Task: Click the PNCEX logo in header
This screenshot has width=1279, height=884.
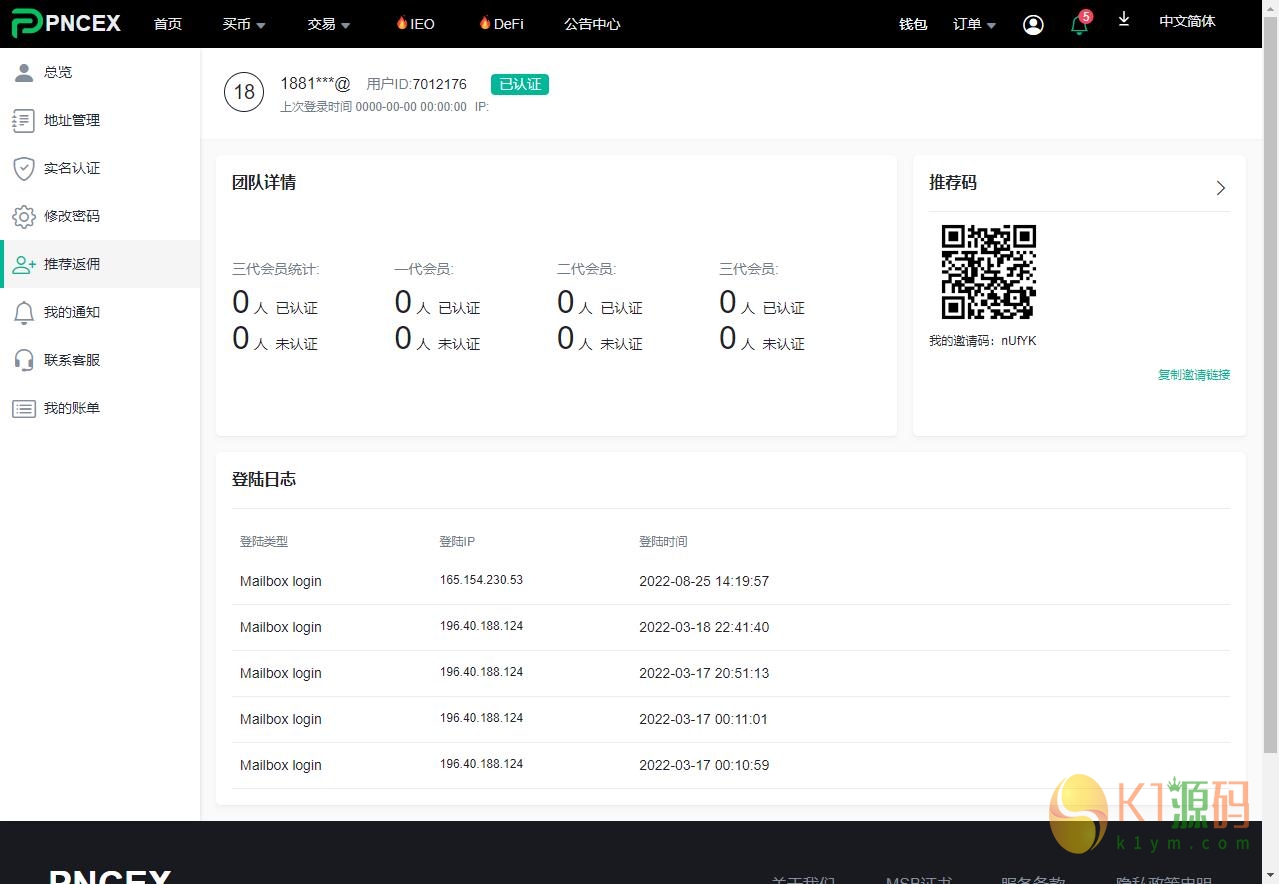Action: pyautogui.click(x=66, y=23)
